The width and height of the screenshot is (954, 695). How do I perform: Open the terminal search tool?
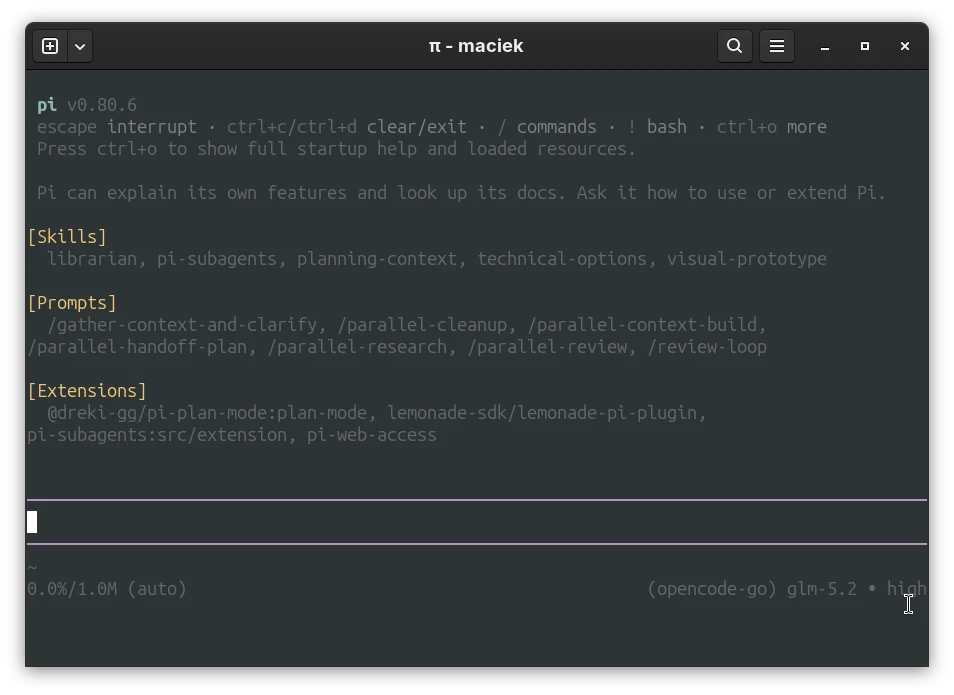[x=734, y=46]
